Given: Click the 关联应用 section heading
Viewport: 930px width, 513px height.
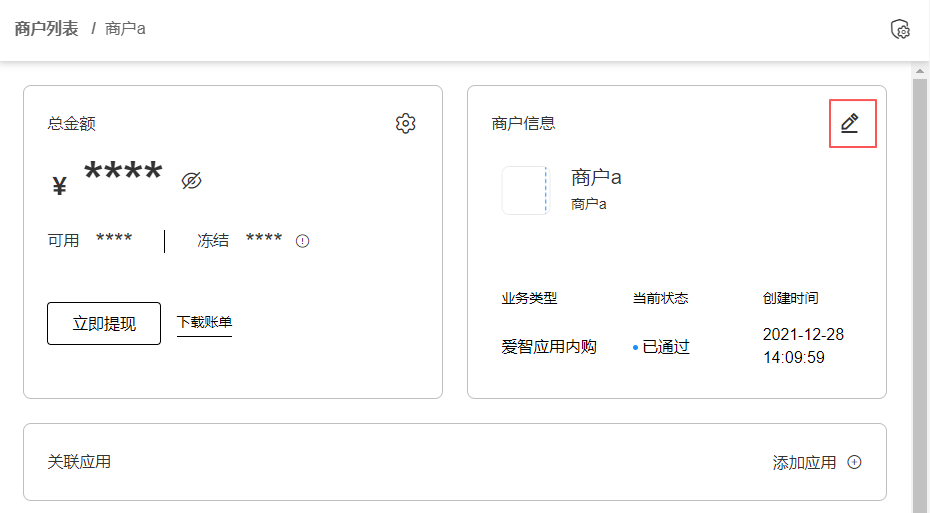Looking at the screenshot, I should click(x=79, y=462).
